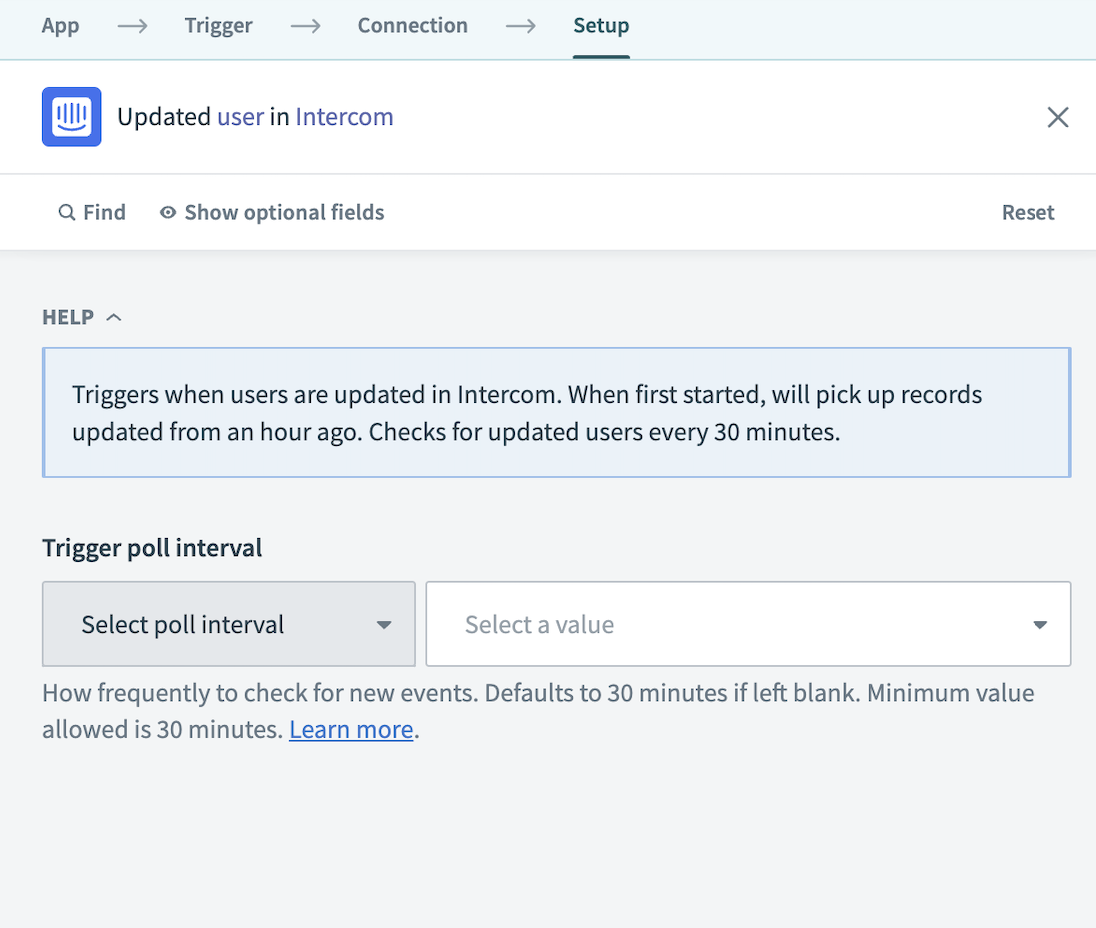1096x928 pixels.
Task: Click arrow between Connection and Setup
Action: tap(520, 26)
